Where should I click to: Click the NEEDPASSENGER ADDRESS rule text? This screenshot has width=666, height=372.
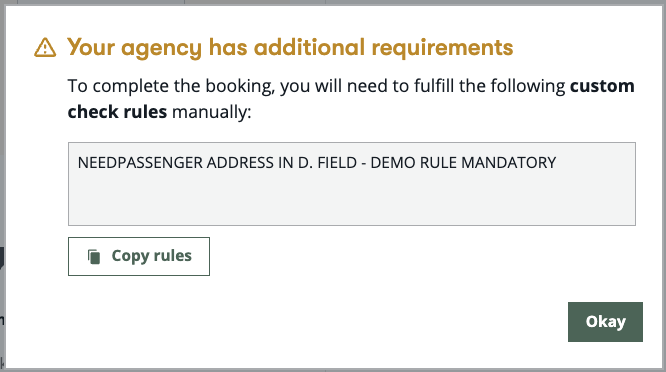(317, 163)
